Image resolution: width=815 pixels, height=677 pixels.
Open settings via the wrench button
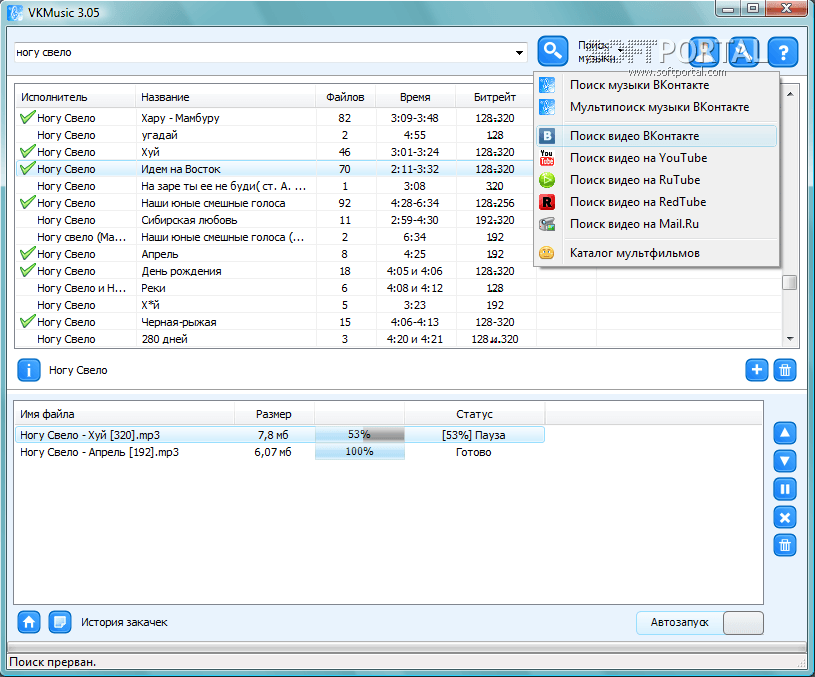tap(744, 51)
